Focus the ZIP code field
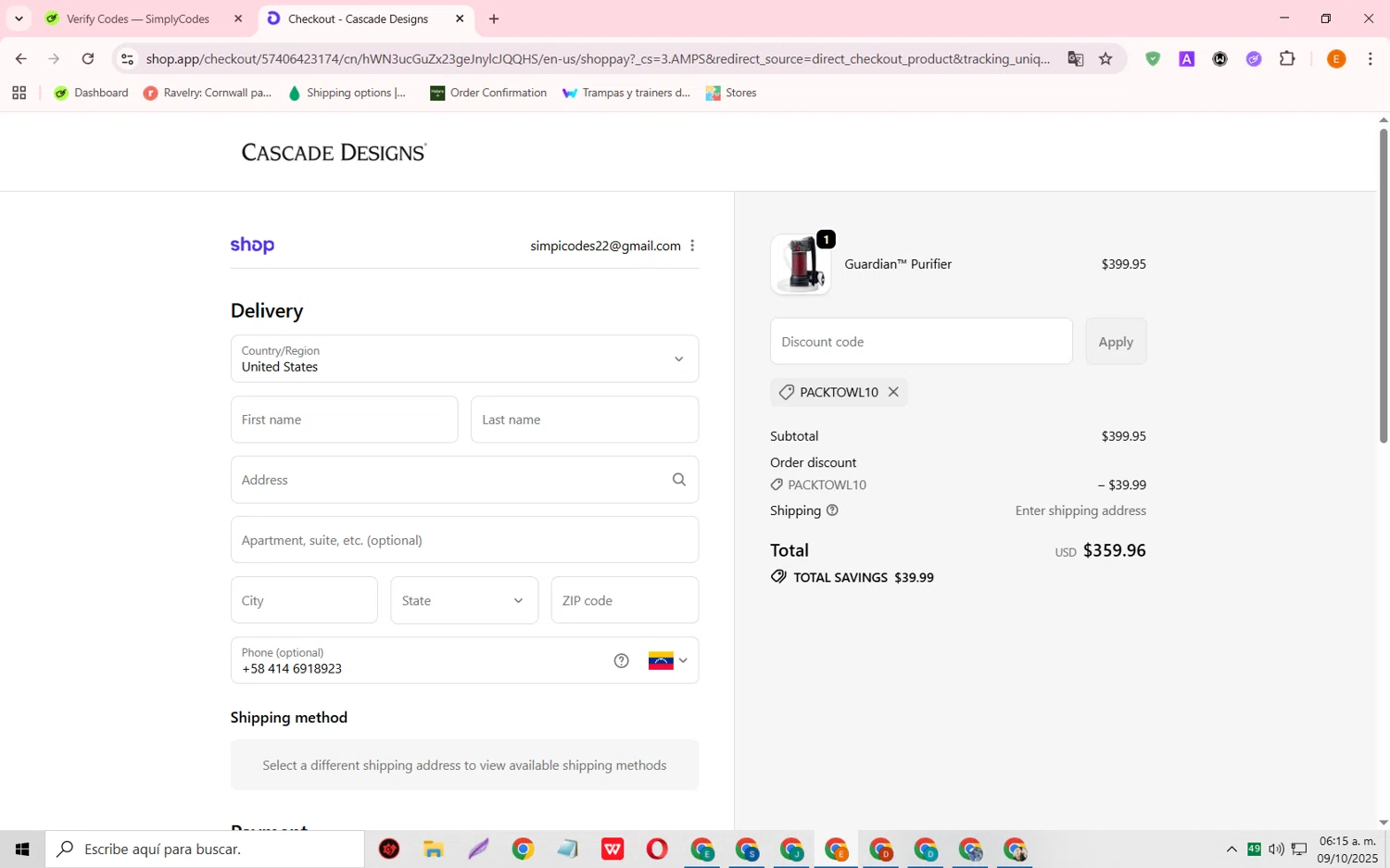The image size is (1390, 868). [x=625, y=600]
